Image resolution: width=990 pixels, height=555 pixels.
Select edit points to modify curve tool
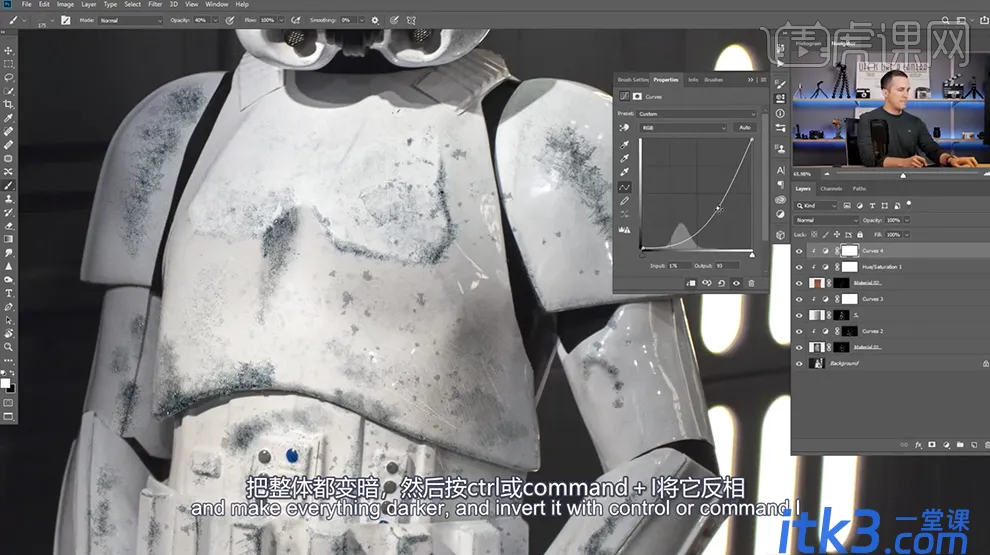624,187
